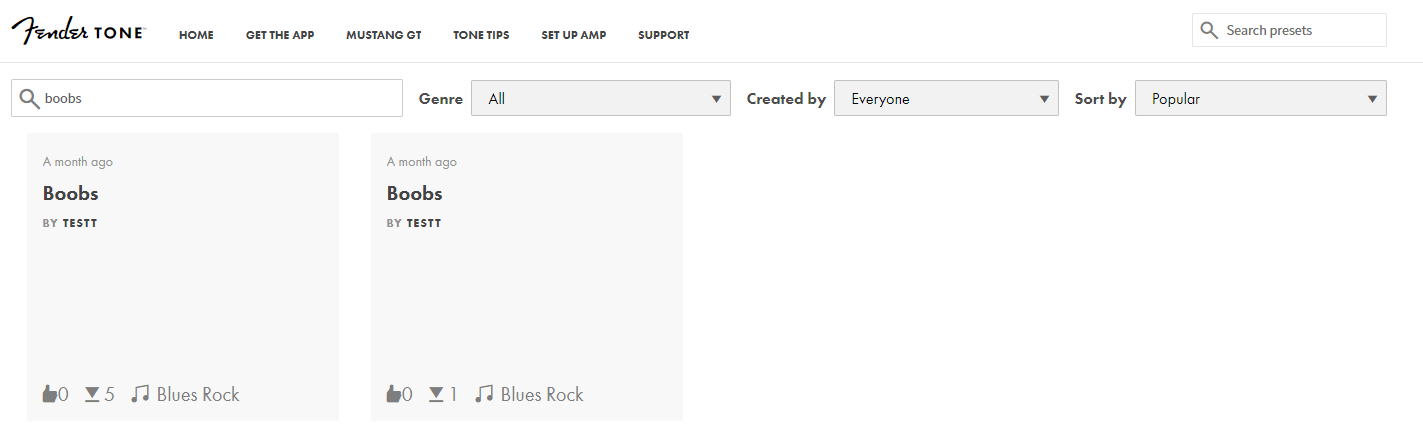Image resolution: width=1423 pixels, height=432 pixels.
Task: Click the magnifier icon in Search presets box
Action: click(1209, 30)
